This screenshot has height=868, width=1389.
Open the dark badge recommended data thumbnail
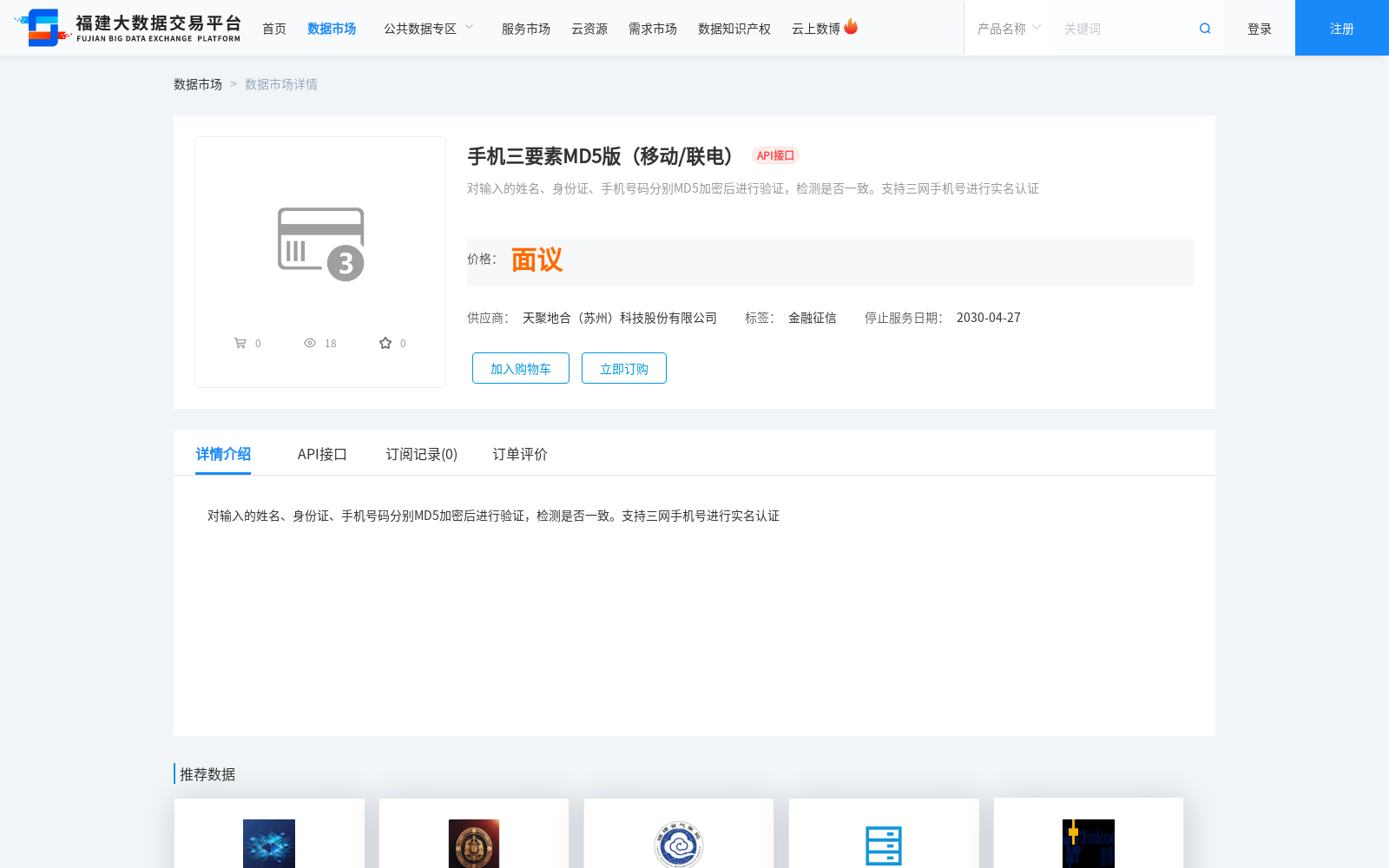pos(474,844)
